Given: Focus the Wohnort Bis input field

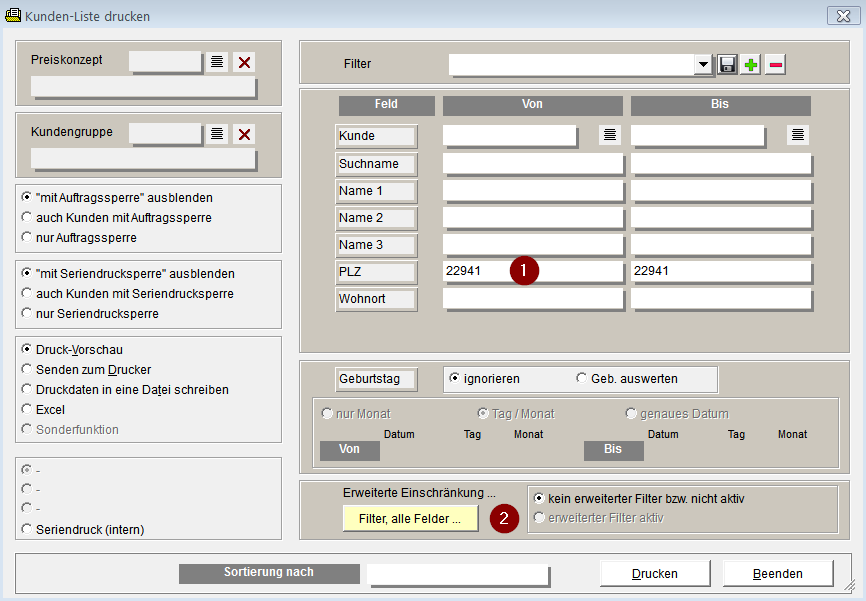Looking at the screenshot, I should [721, 298].
